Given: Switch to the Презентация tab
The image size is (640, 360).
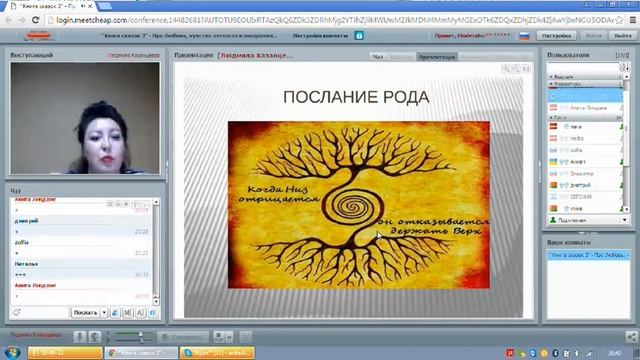Looking at the screenshot, I should tap(437, 57).
